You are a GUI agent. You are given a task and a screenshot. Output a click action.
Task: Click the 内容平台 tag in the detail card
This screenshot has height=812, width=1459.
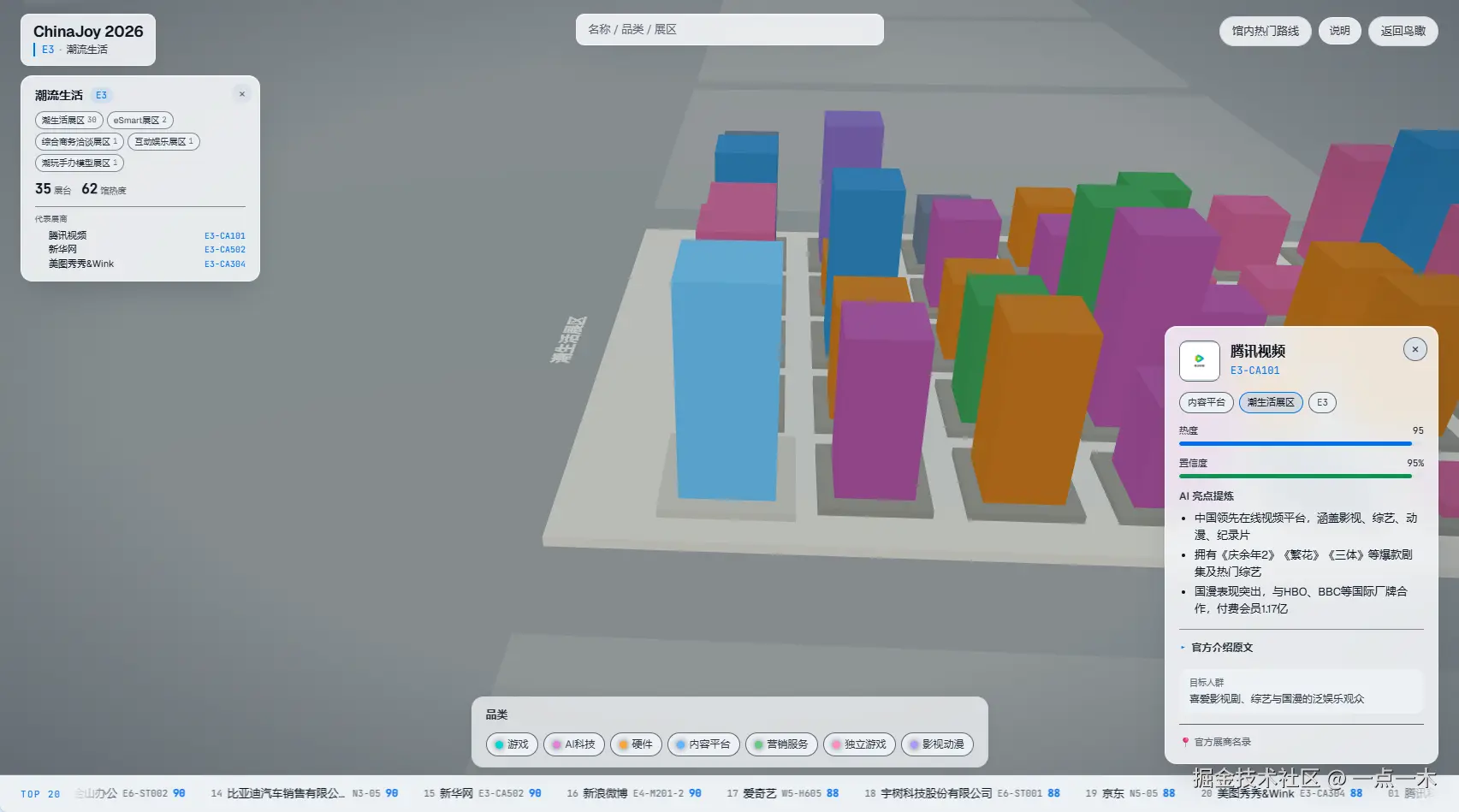[x=1207, y=403]
